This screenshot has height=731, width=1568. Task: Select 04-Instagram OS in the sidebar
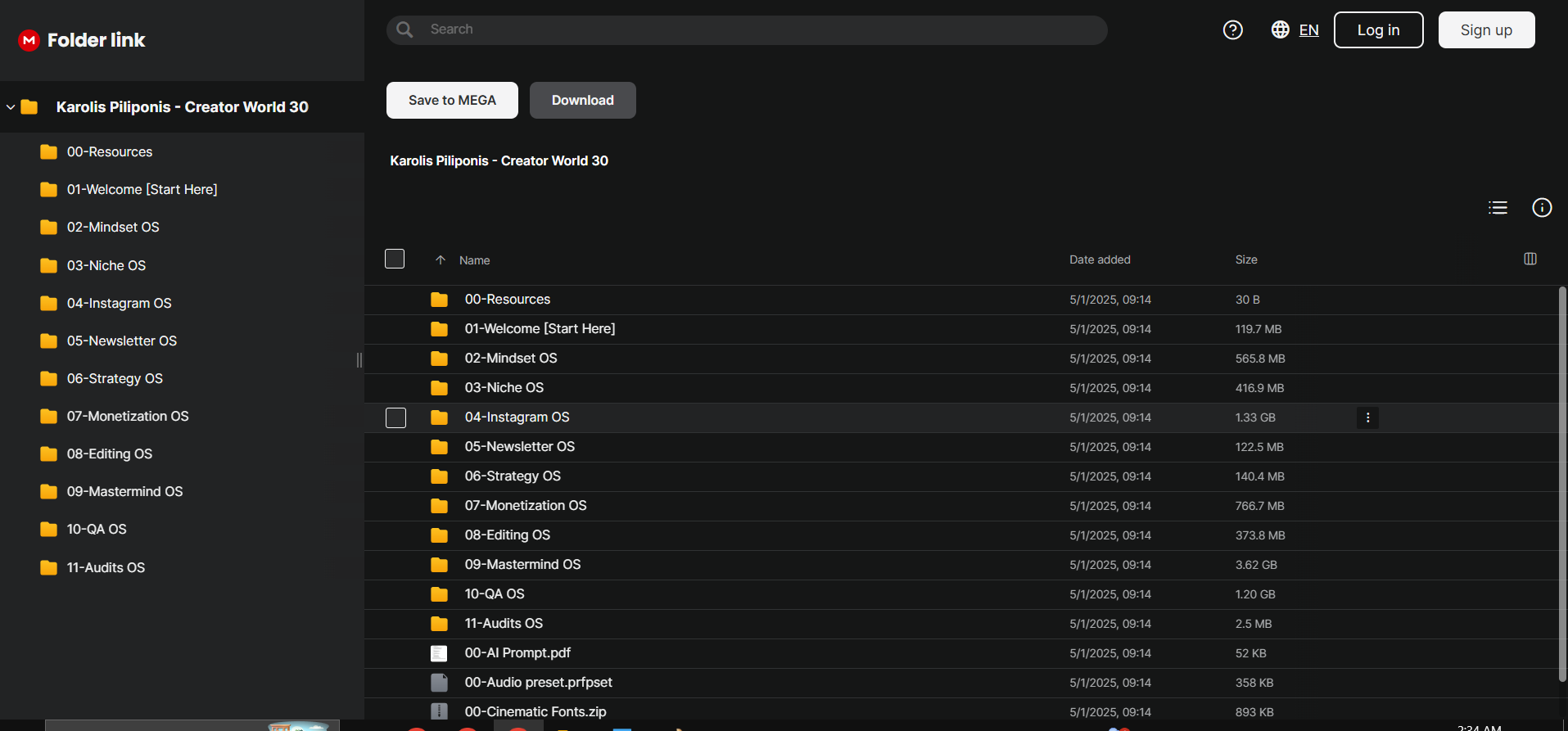120,304
